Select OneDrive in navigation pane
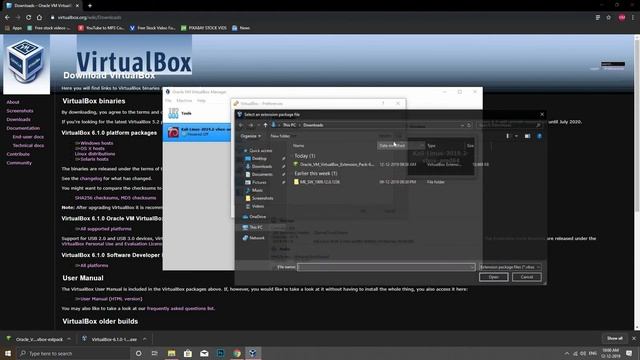This screenshot has width=640, height=360. 257,217
